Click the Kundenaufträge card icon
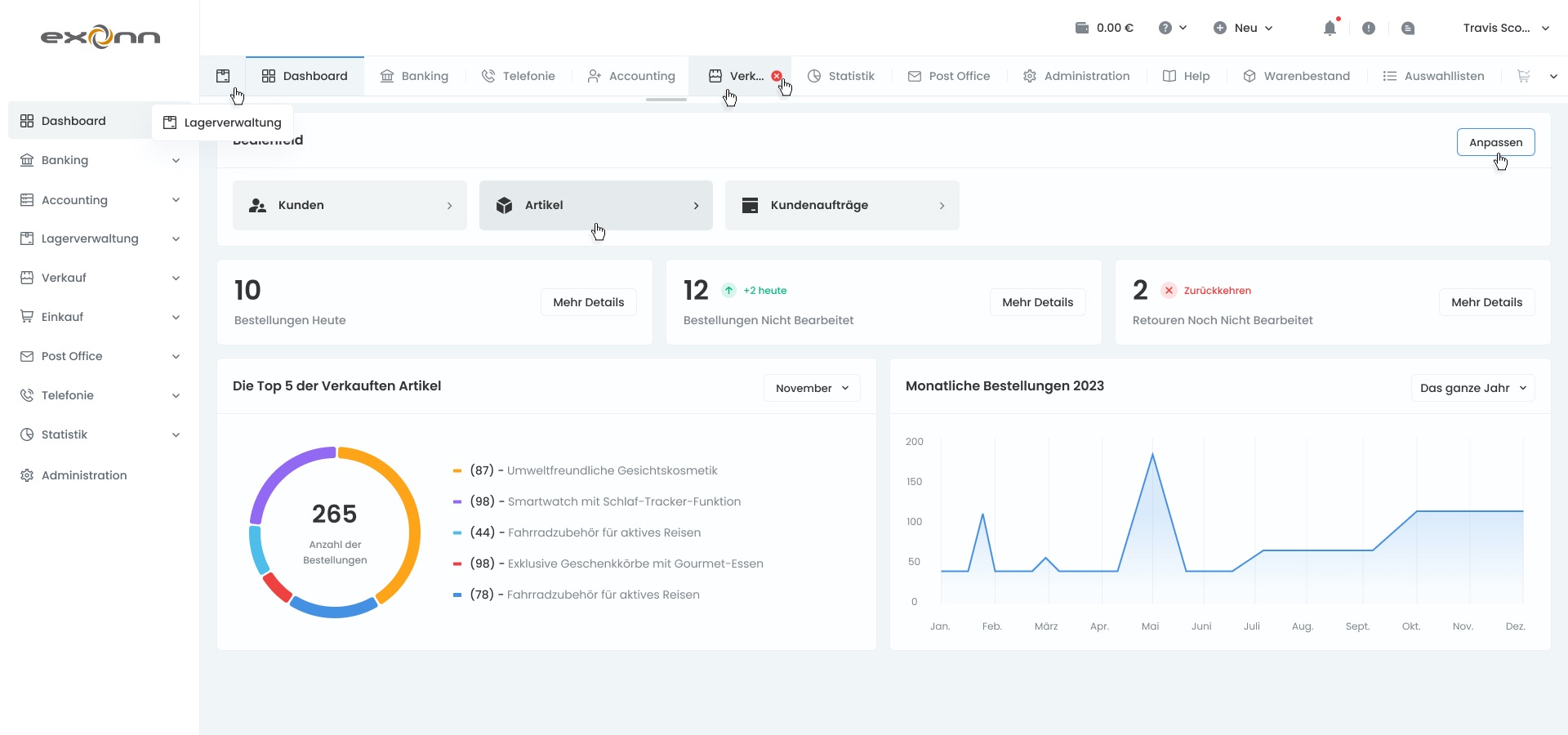The width and height of the screenshot is (1568, 735). coord(750,205)
